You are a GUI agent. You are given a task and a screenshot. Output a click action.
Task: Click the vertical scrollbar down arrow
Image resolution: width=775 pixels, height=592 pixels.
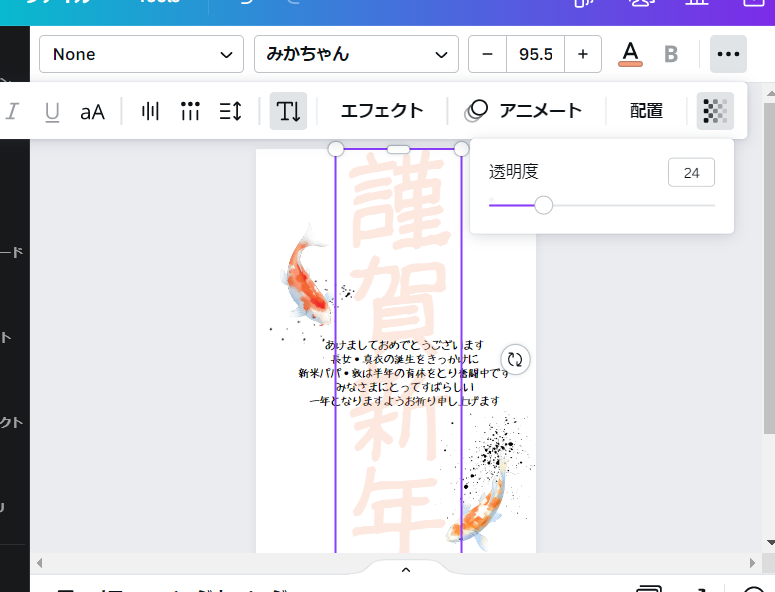click(770, 543)
